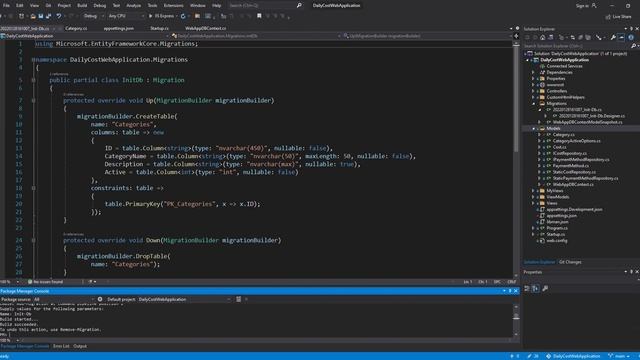Open the File menu
640x360 pixels.
click(6, 5)
